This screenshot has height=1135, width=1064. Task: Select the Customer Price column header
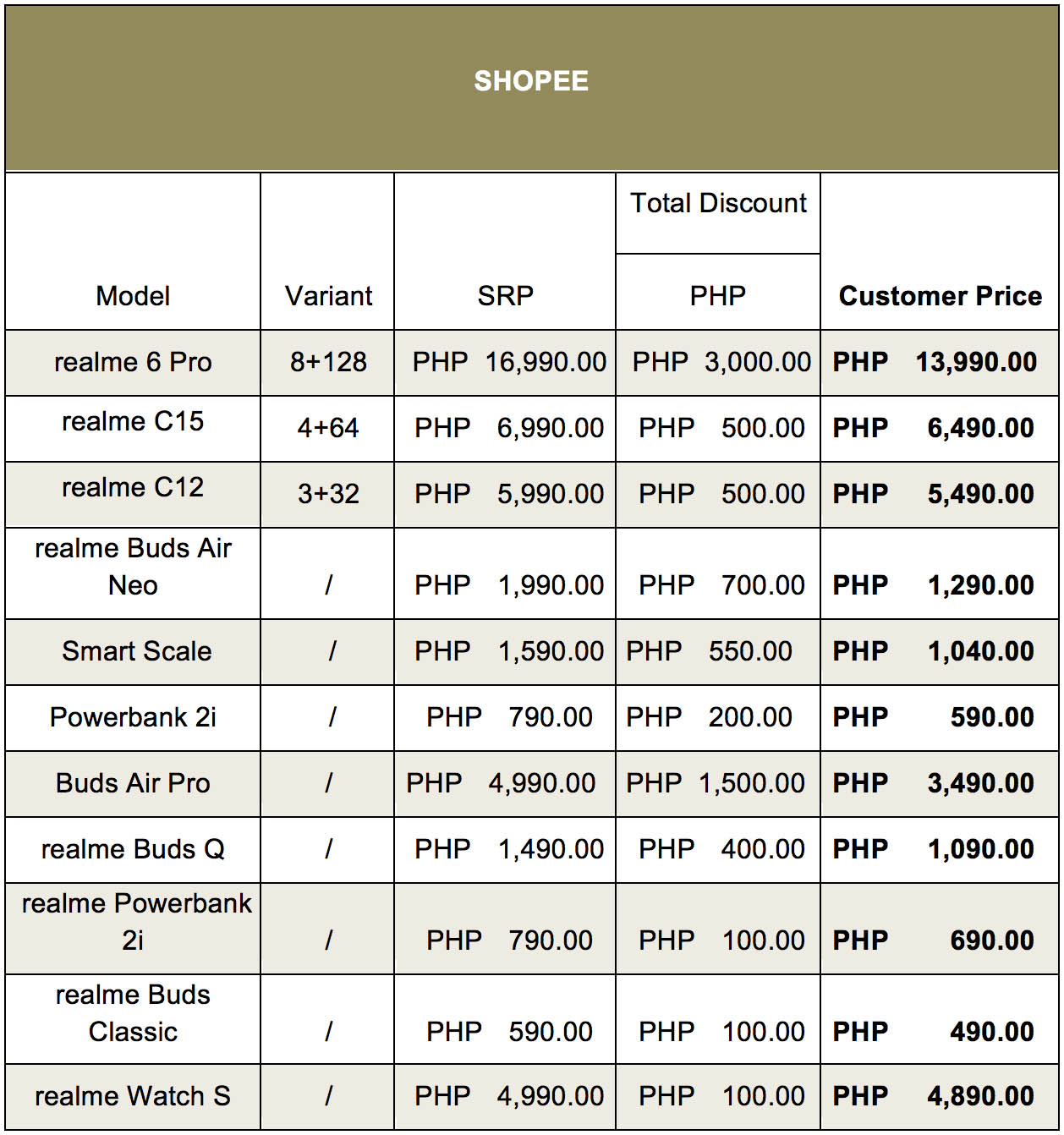click(x=940, y=251)
